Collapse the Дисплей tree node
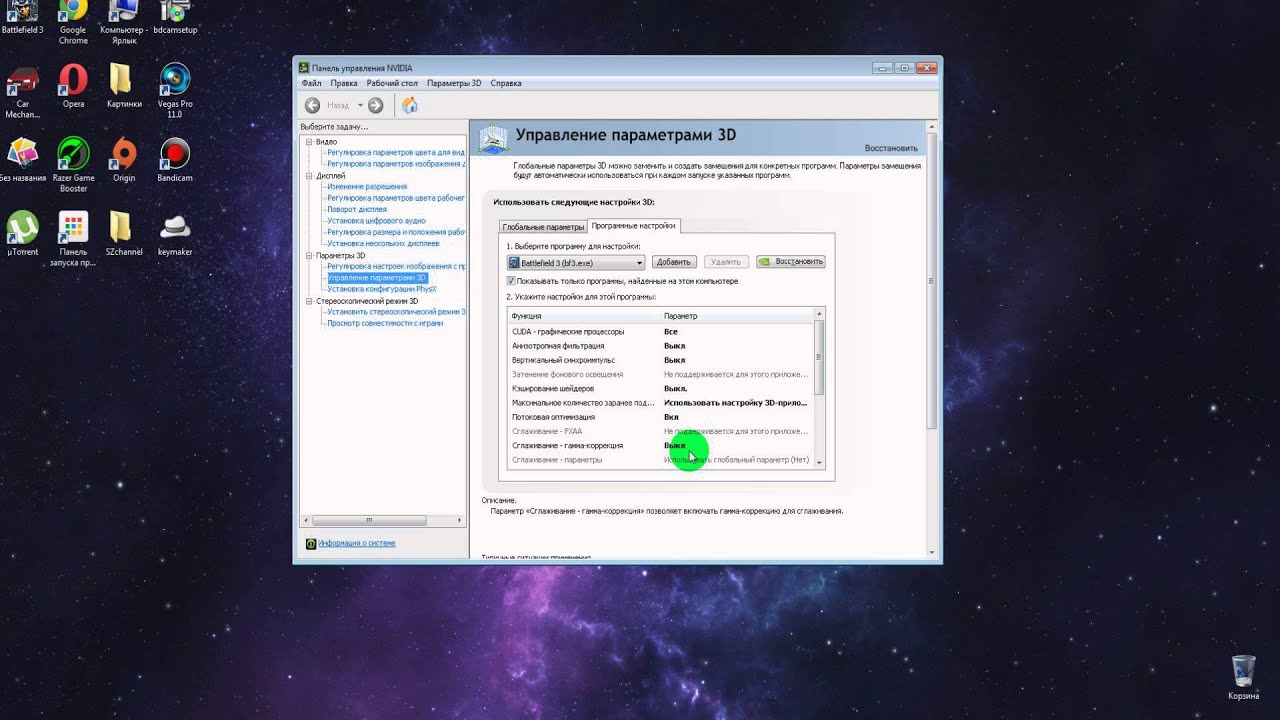 tap(310, 176)
